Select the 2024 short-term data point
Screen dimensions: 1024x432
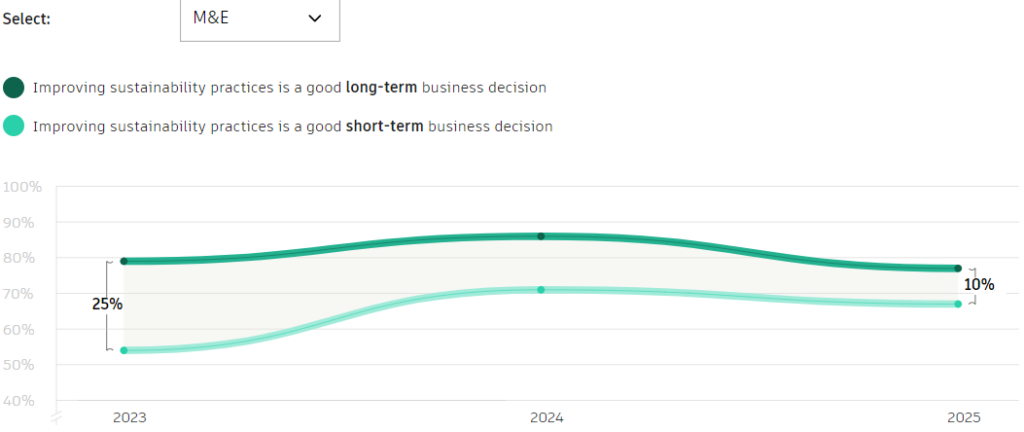[541, 290]
